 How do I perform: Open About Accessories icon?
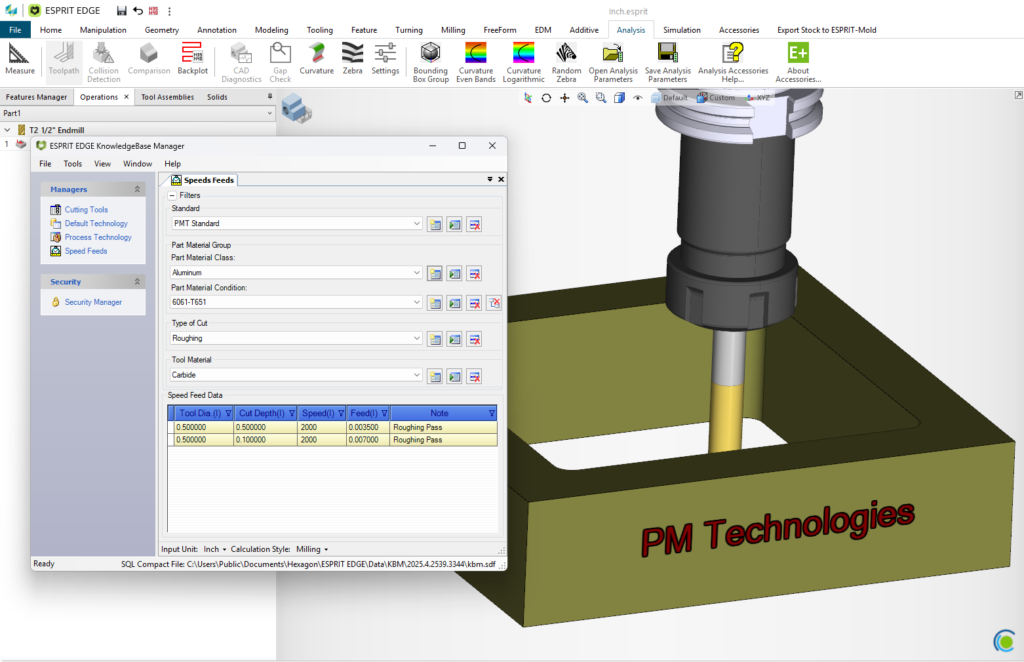point(798,53)
